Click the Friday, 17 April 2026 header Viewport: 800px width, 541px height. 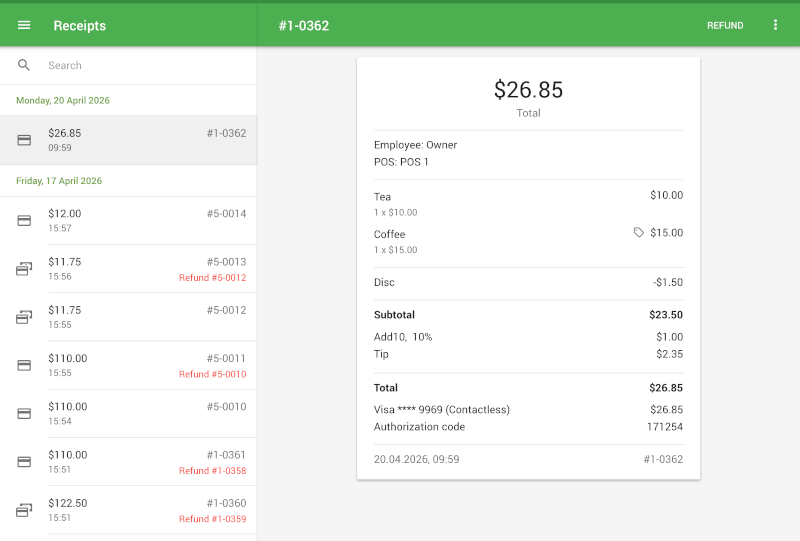pyautogui.click(x=59, y=181)
